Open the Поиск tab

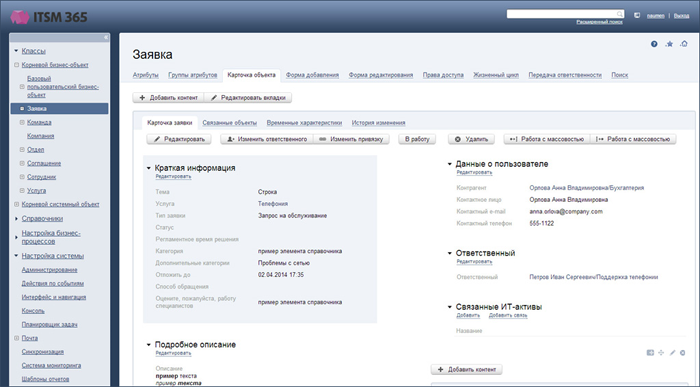click(620, 75)
